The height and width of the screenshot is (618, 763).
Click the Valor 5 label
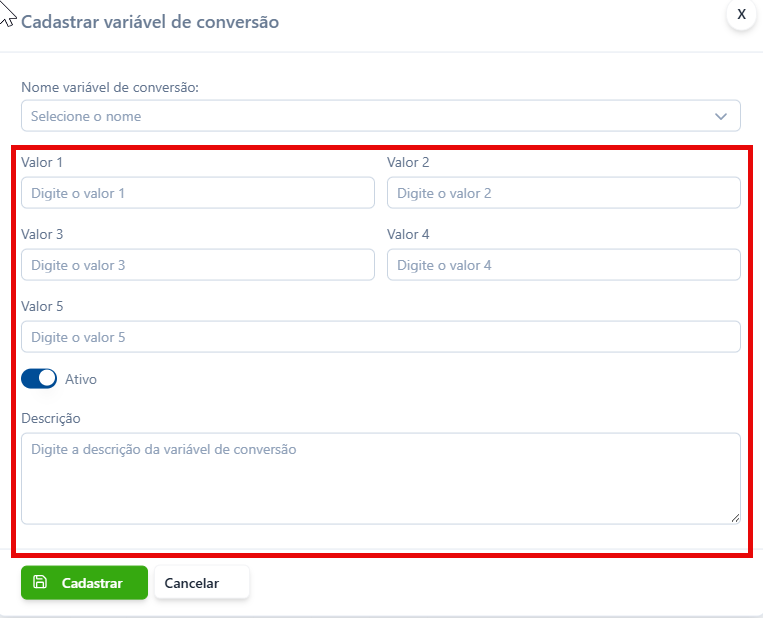tap(42, 307)
